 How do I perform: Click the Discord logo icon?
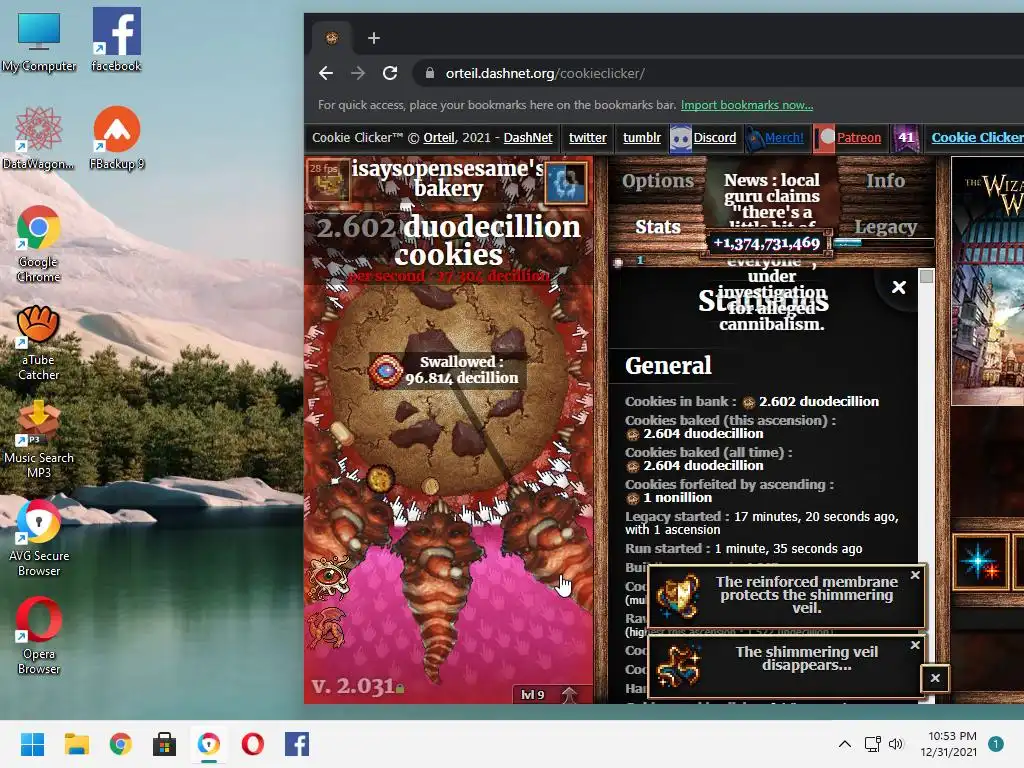click(x=680, y=138)
